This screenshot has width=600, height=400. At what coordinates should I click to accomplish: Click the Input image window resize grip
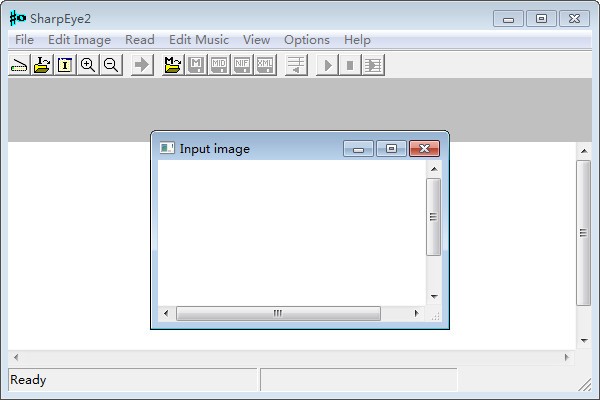click(x=435, y=316)
